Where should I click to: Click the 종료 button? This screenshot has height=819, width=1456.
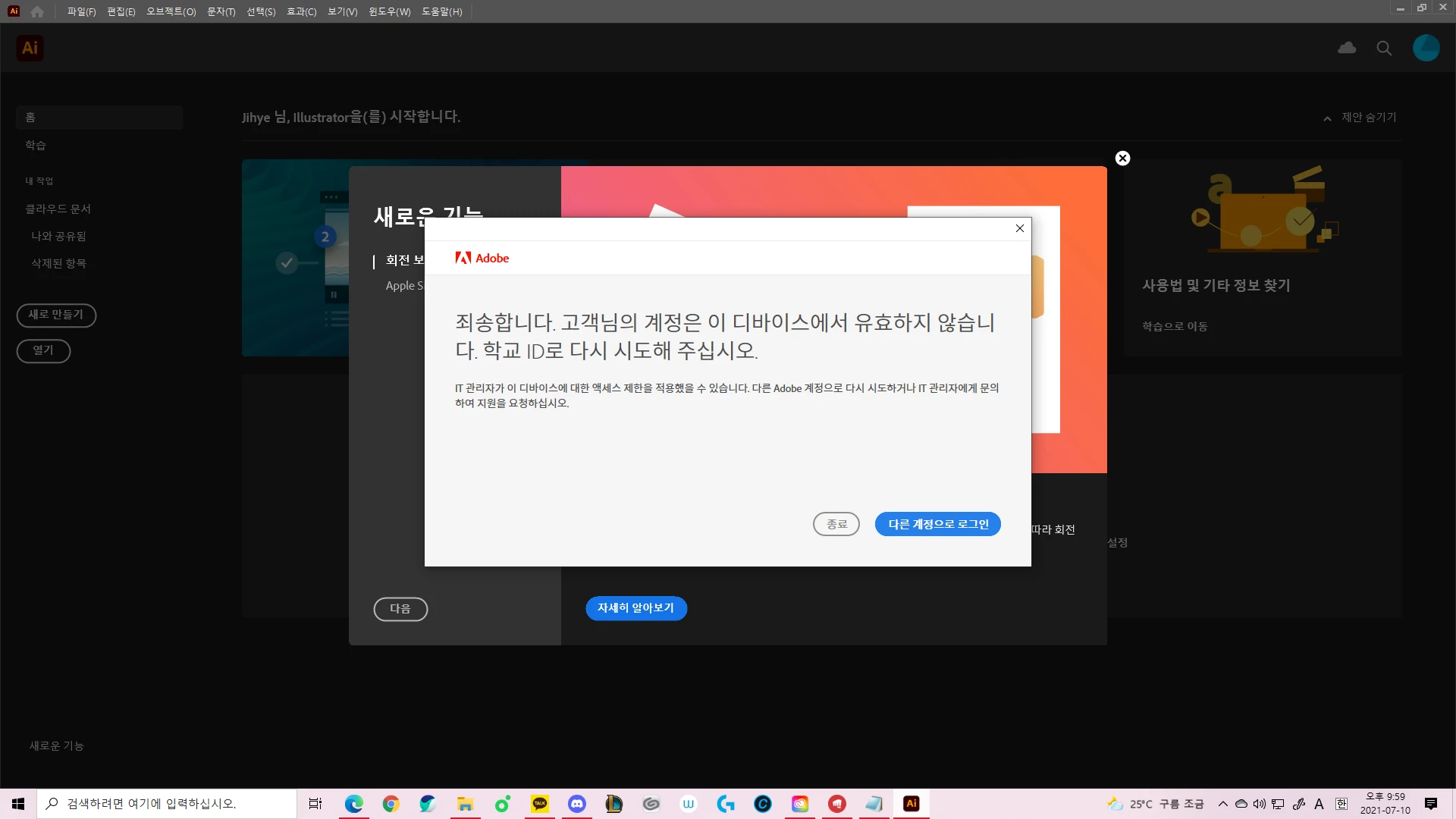pyautogui.click(x=836, y=524)
